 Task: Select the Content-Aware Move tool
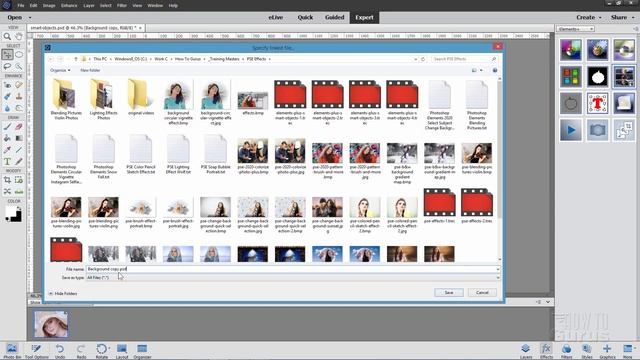(7, 191)
